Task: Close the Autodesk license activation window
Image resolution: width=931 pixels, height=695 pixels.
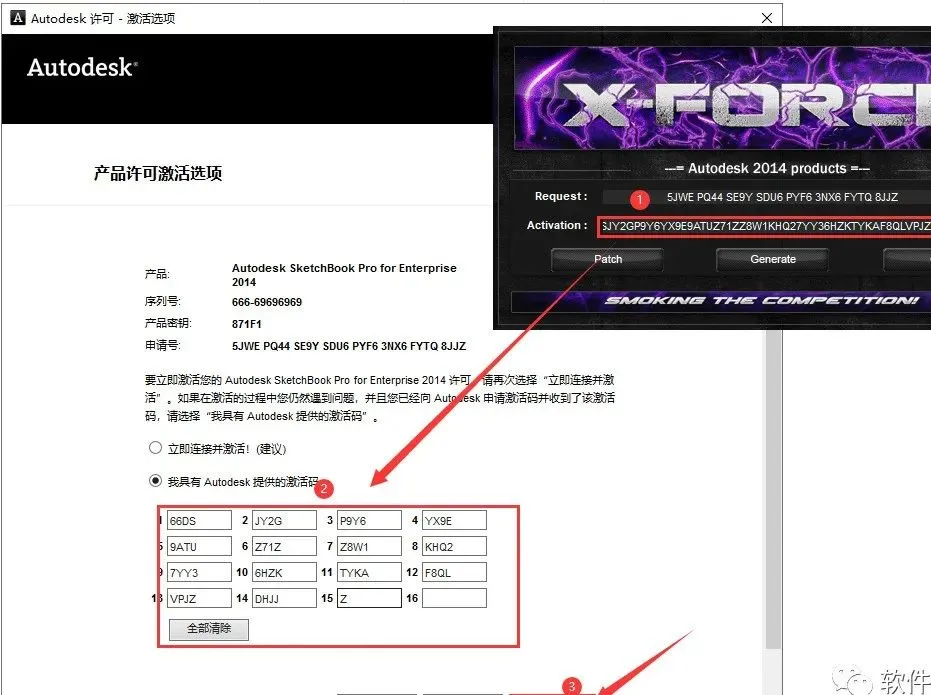Action: [x=767, y=18]
